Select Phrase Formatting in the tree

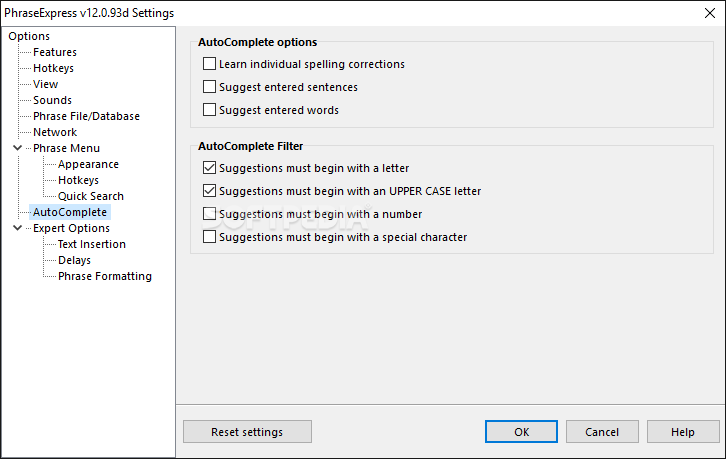(x=105, y=276)
